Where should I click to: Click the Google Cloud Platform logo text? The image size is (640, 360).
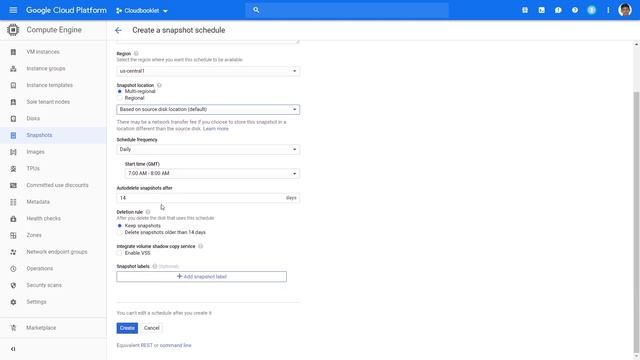coord(66,10)
